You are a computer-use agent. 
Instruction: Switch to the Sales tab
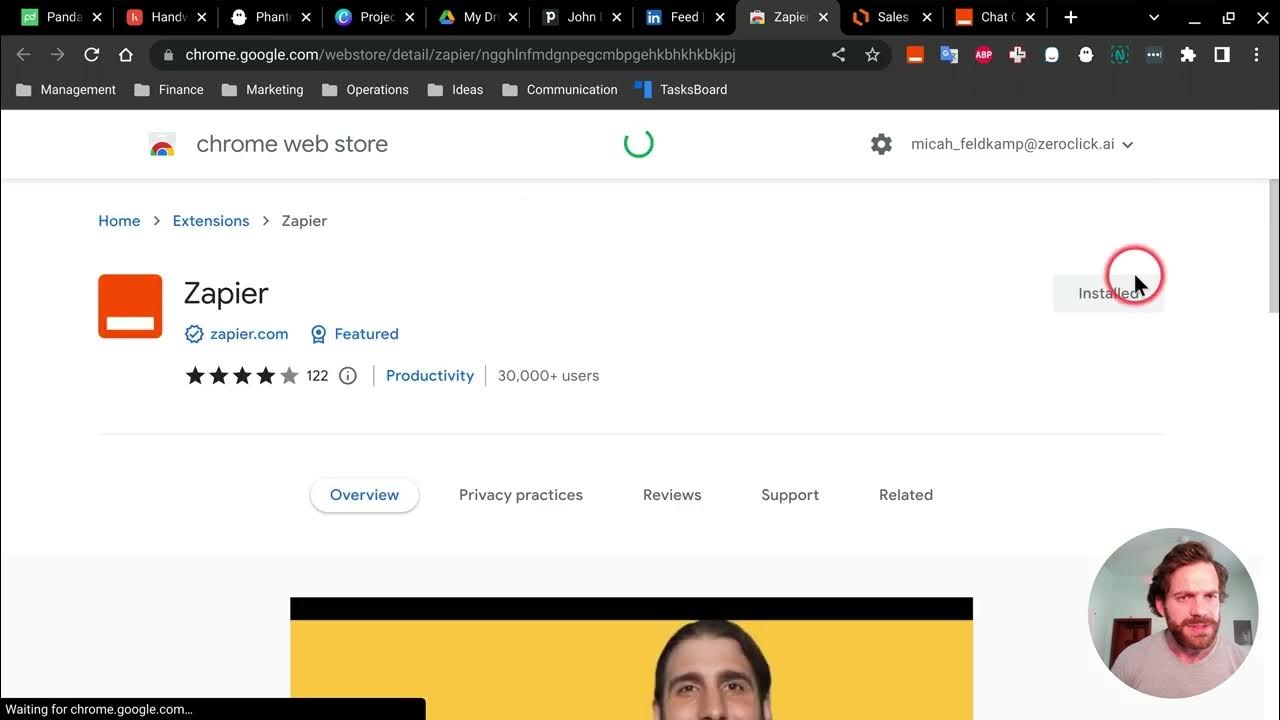pos(892,17)
